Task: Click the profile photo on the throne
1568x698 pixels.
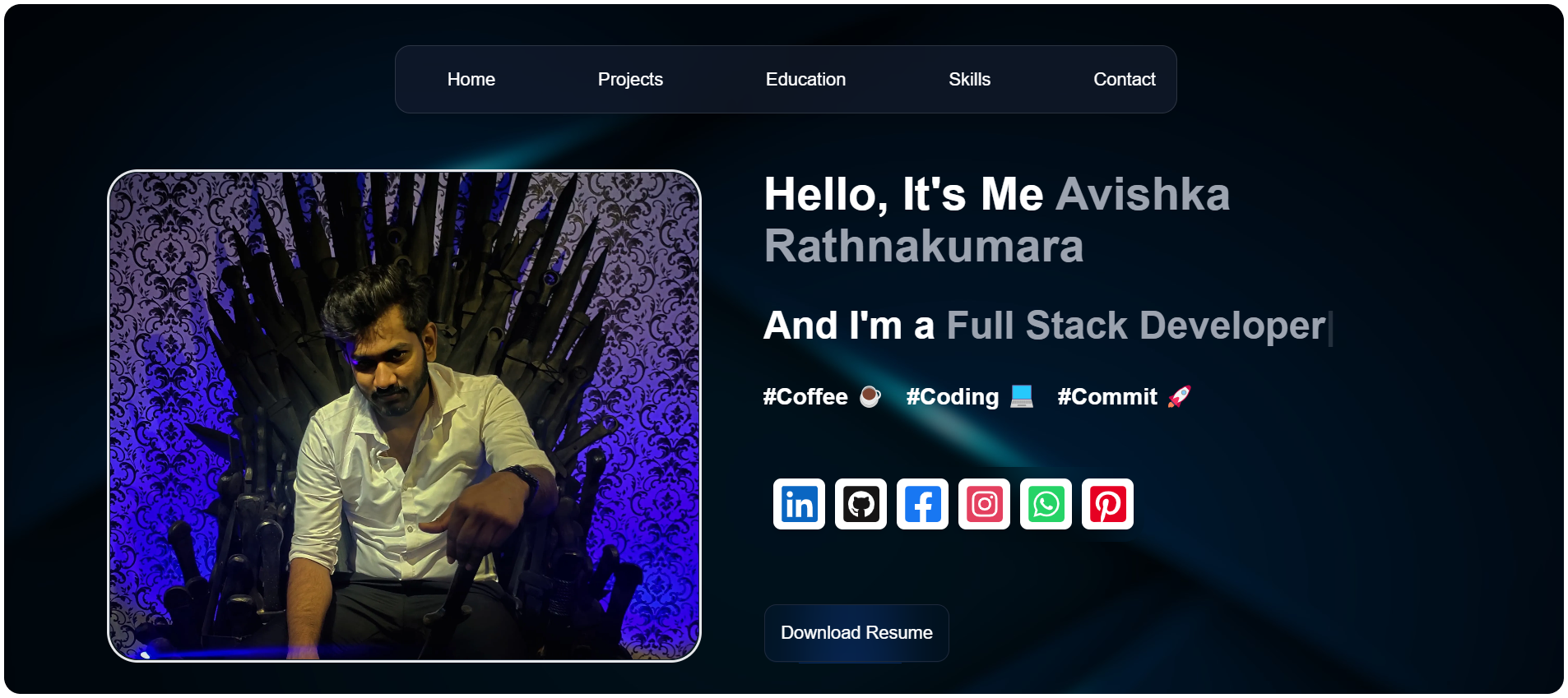Action: [x=404, y=416]
